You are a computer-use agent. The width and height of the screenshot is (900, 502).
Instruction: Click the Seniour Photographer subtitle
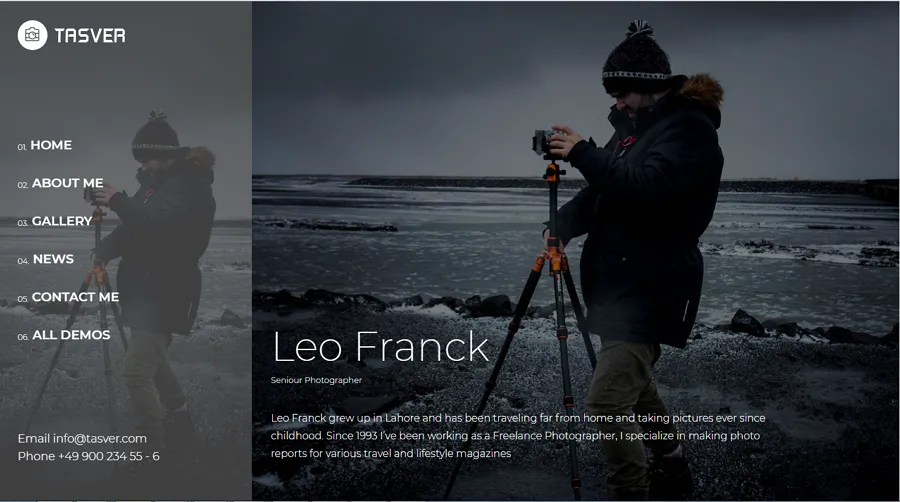pos(316,380)
